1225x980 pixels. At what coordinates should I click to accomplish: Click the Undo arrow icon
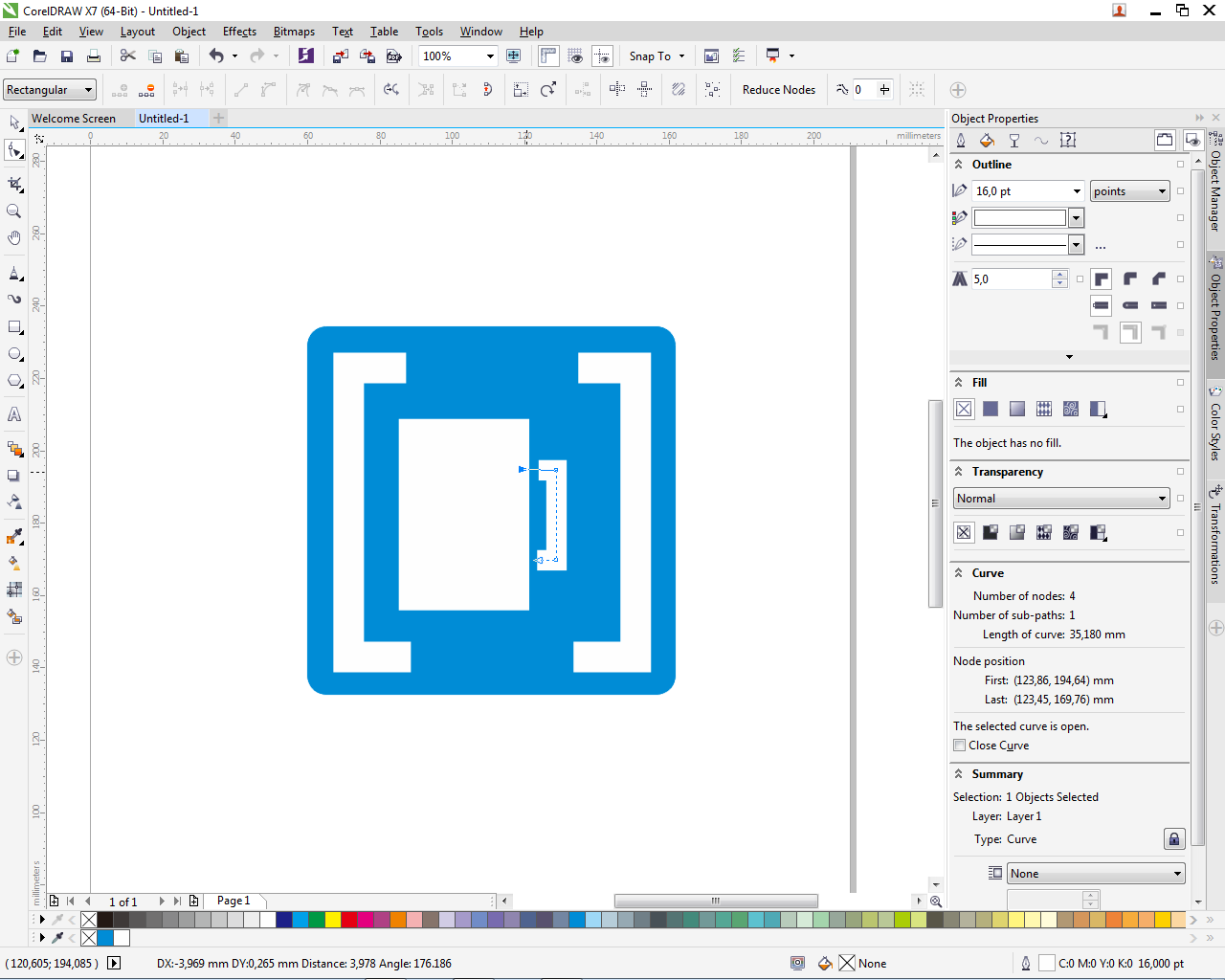pos(216,56)
